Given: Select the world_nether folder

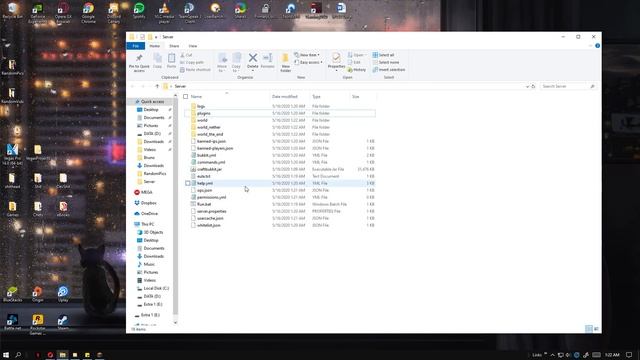Looking at the screenshot, I should click(209, 127).
